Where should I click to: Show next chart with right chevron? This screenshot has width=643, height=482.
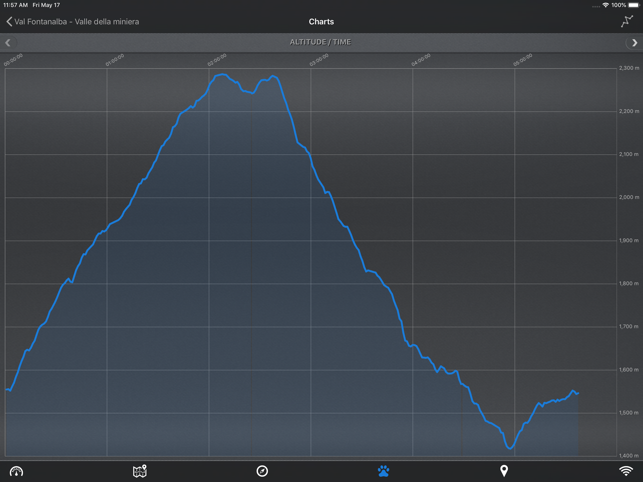tap(634, 42)
